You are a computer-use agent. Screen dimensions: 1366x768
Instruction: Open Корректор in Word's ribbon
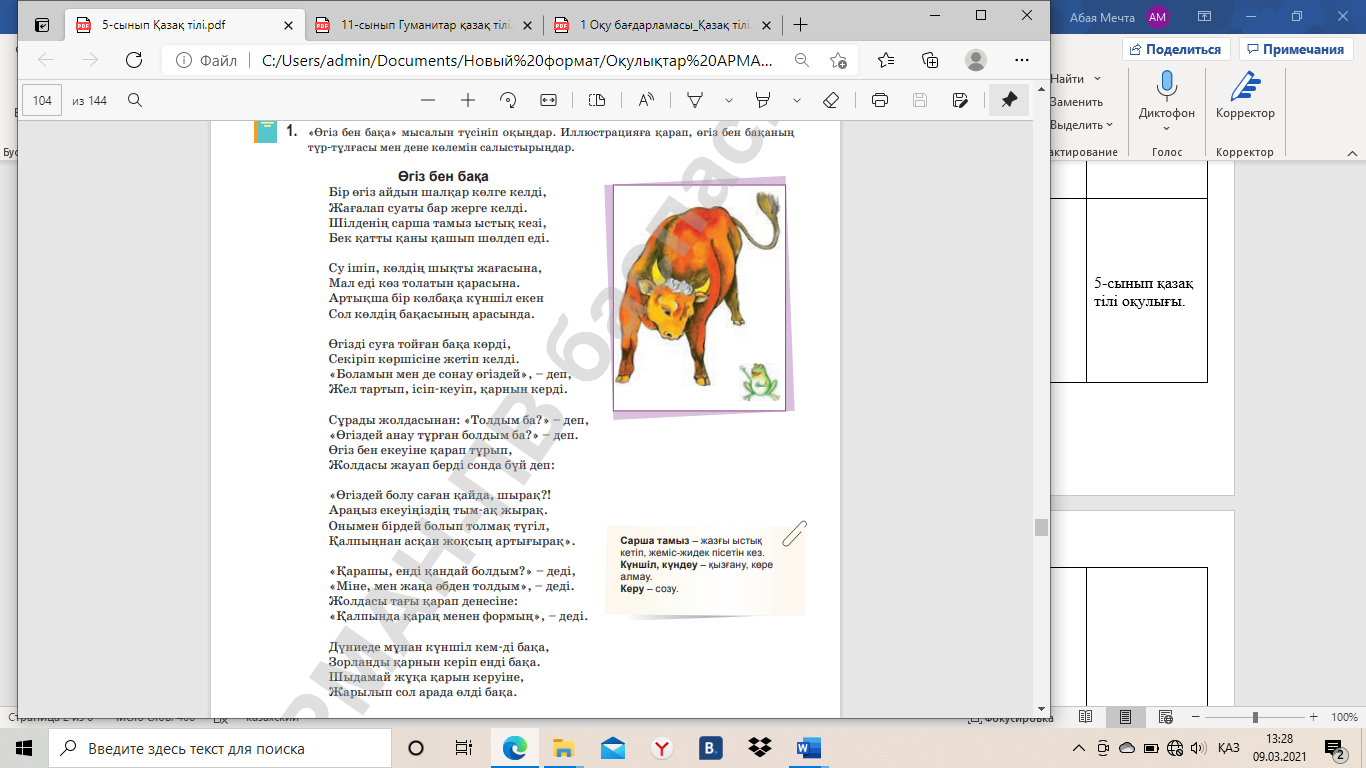(x=1245, y=97)
